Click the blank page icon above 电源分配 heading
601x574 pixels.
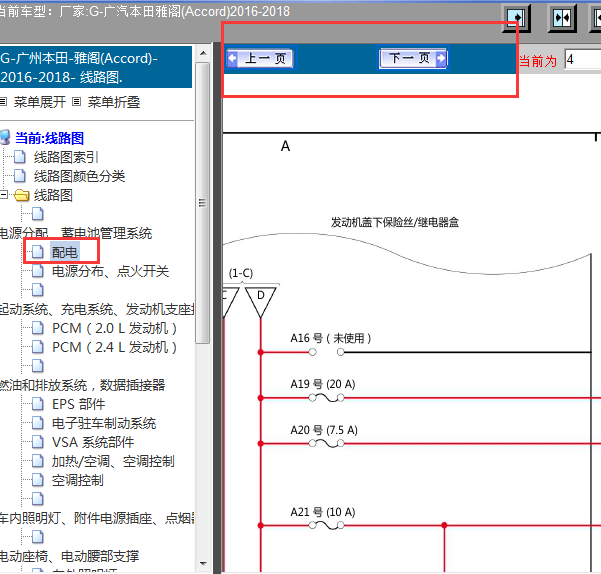tap(38, 214)
